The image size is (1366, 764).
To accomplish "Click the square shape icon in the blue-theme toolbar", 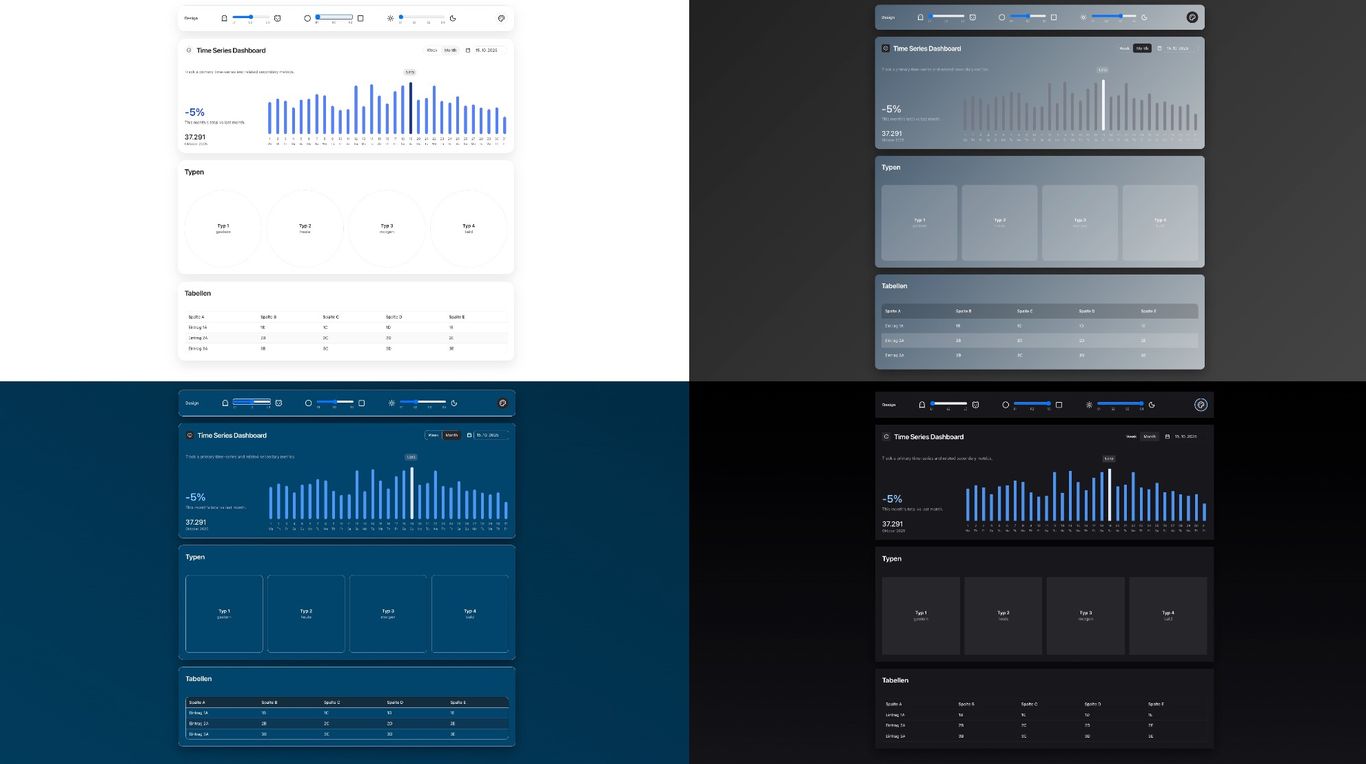I will (361, 403).
